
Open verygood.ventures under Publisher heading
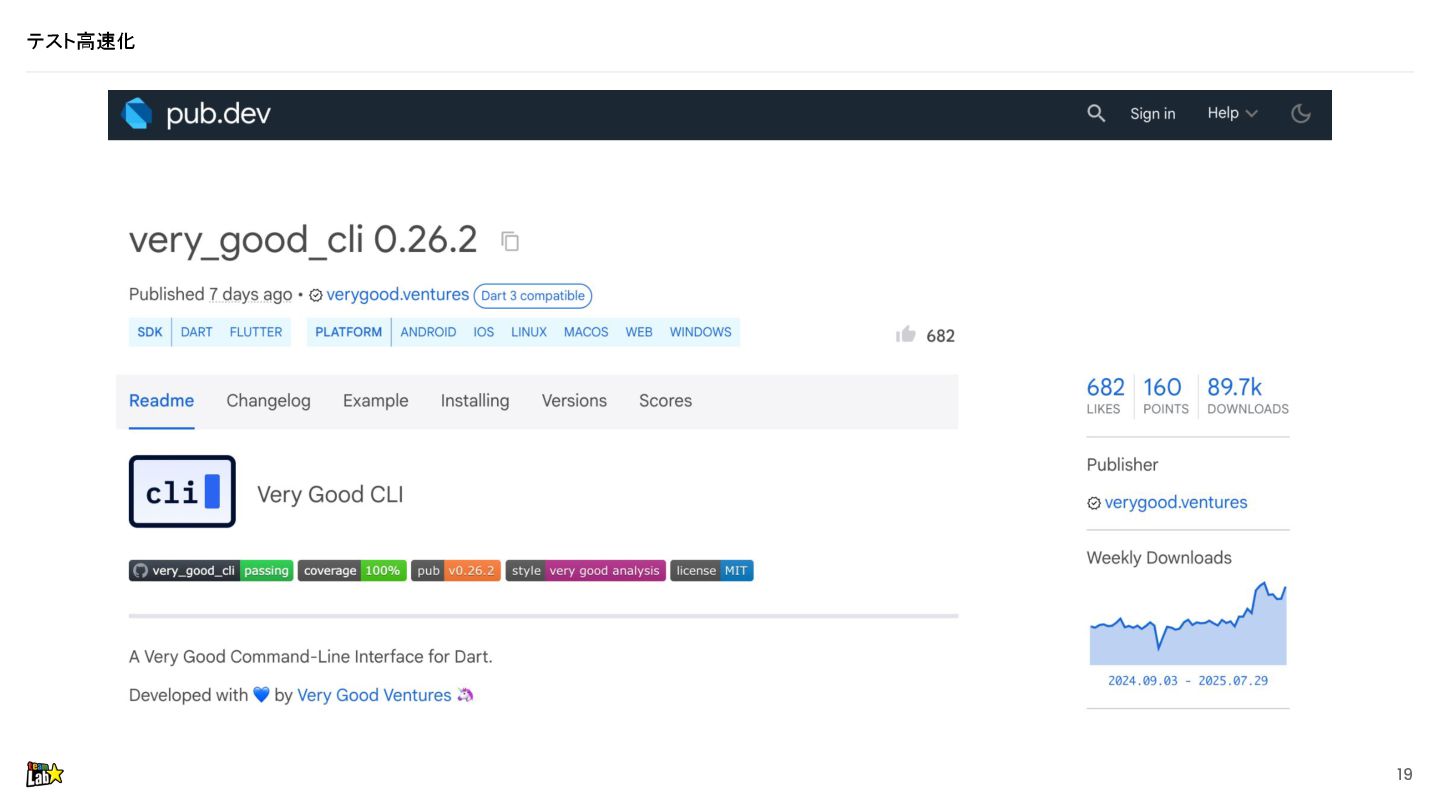tap(1176, 503)
